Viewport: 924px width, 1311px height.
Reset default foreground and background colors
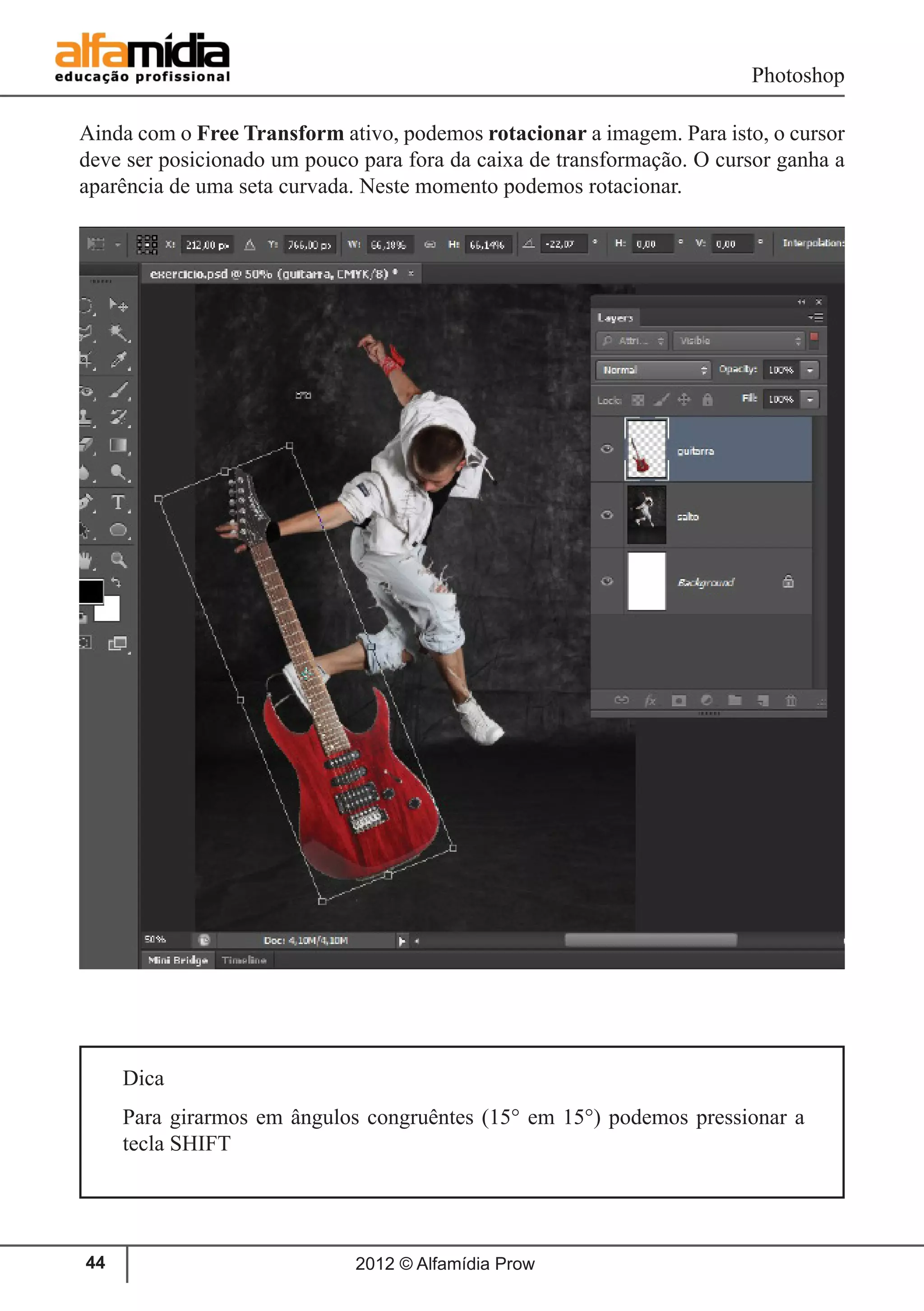pyautogui.click(x=83, y=617)
